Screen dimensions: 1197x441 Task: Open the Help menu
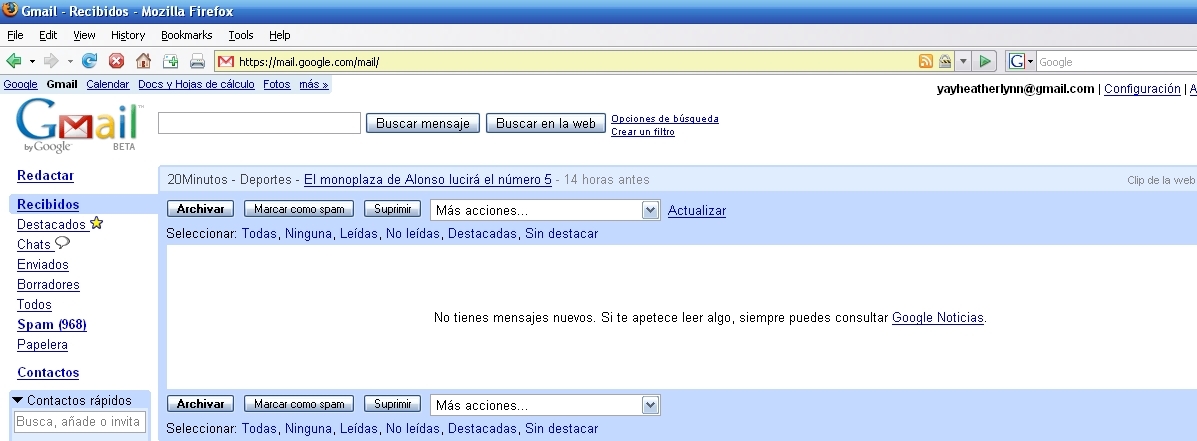pyautogui.click(x=279, y=35)
